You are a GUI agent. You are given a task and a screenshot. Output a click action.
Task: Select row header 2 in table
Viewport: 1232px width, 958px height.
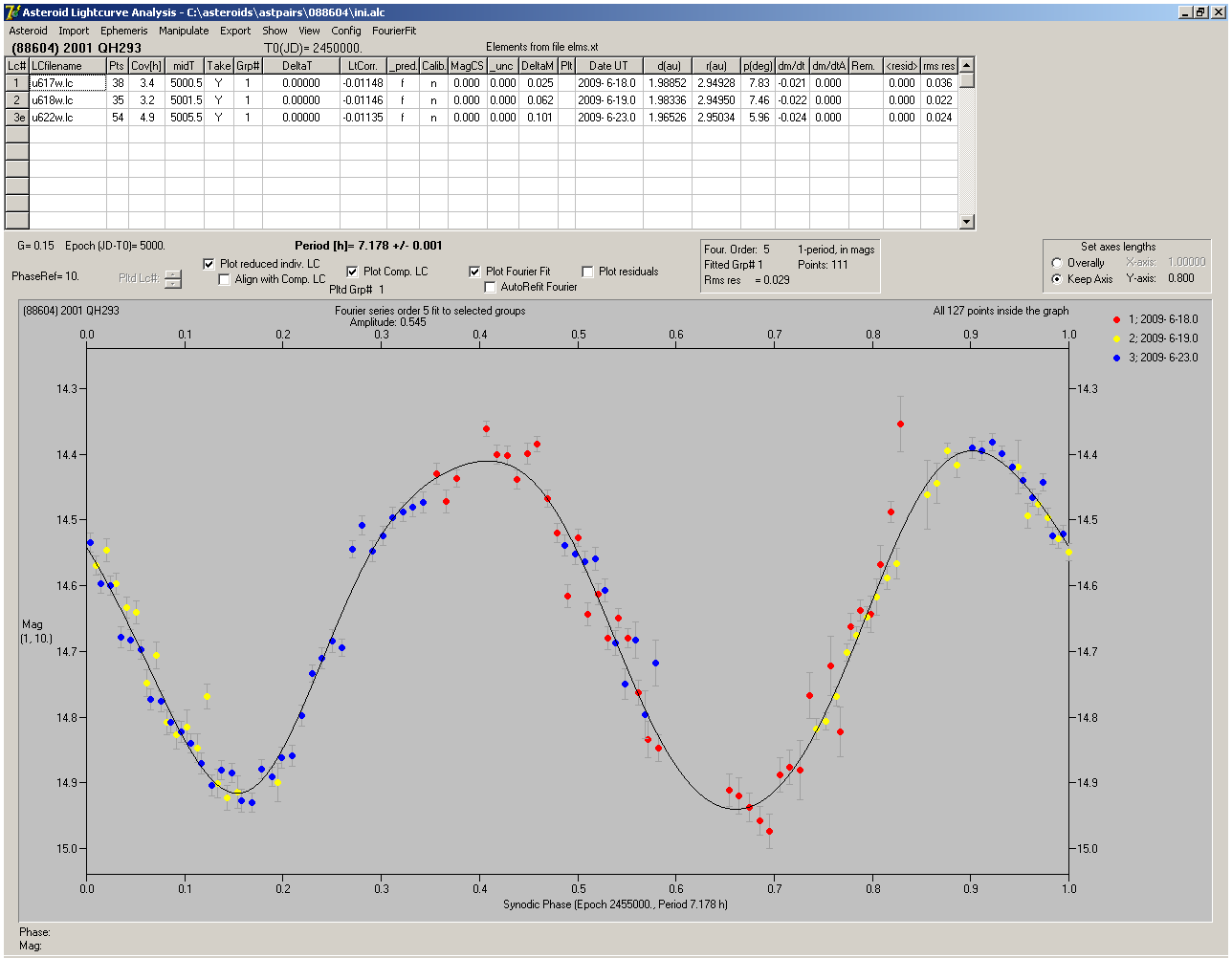tap(17, 99)
